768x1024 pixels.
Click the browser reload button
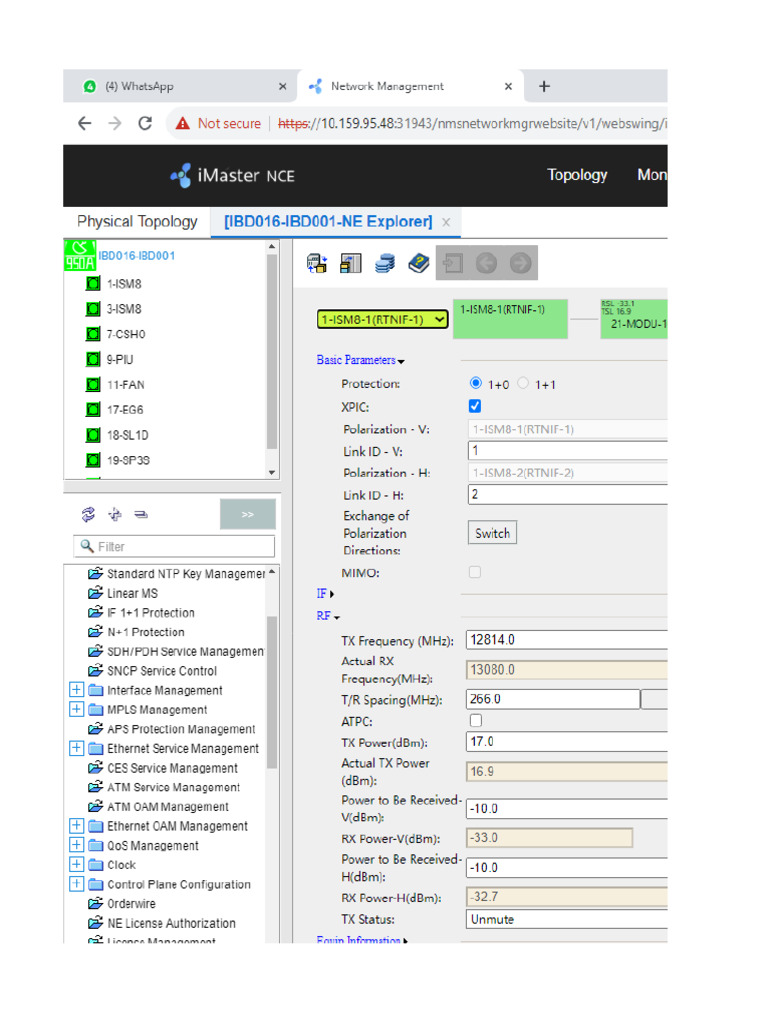(x=145, y=124)
